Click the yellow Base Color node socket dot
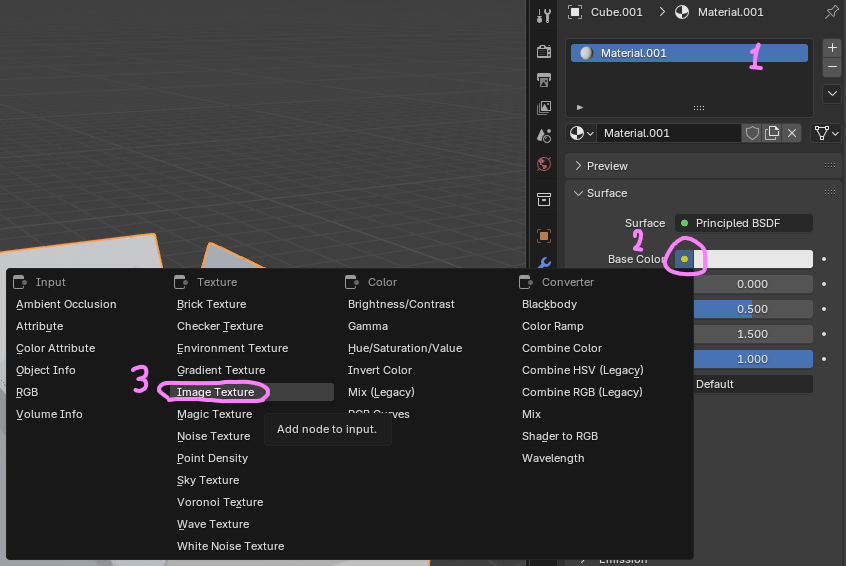The width and height of the screenshot is (846, 566). 684,259
